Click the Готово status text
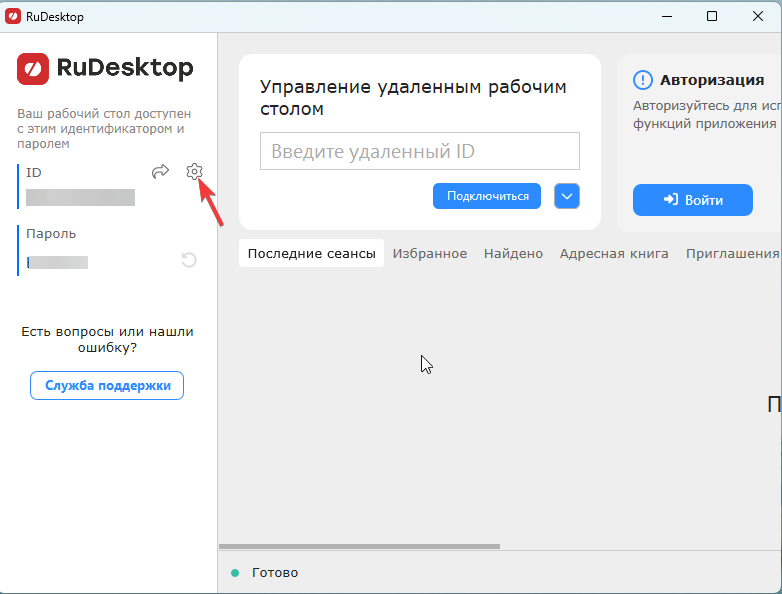Viewport: 782px width, 594px height. click(x=275, y=573)
